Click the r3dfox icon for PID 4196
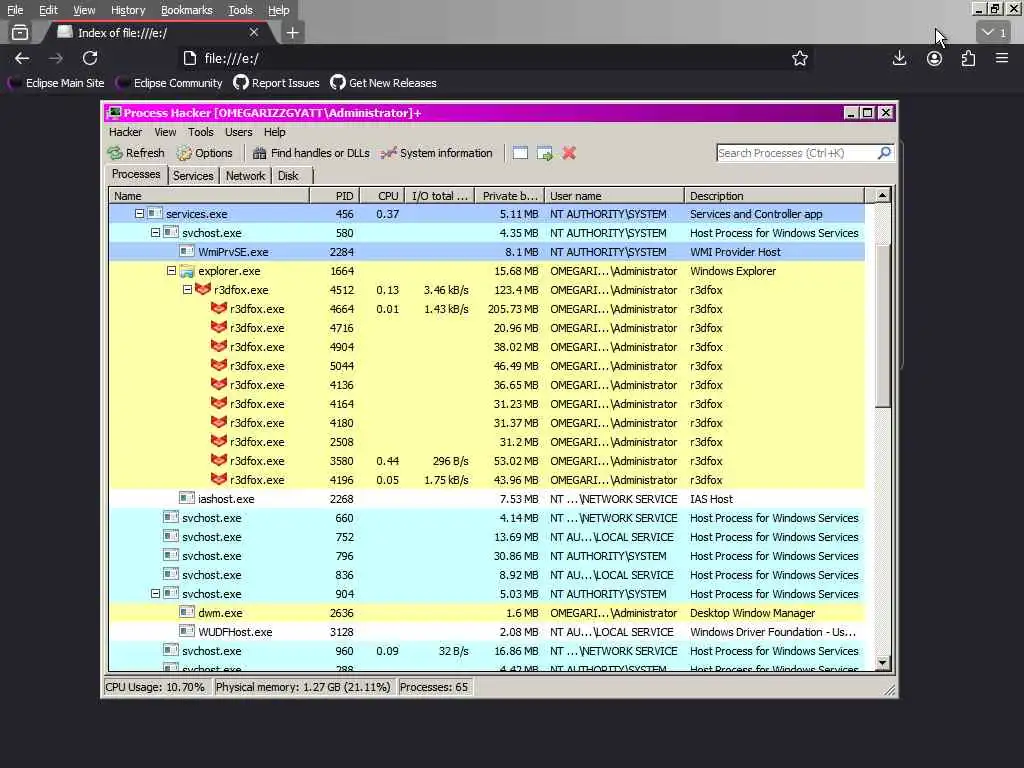 [219, 479]
